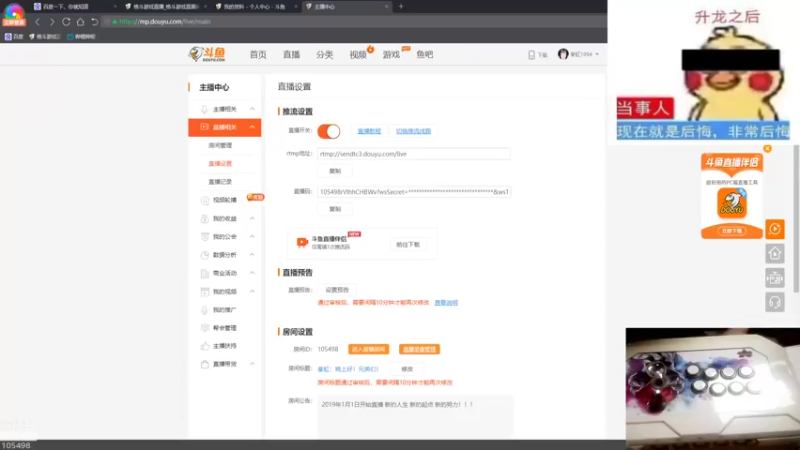Click the document icon beside 商业活动

click(205, 273)
